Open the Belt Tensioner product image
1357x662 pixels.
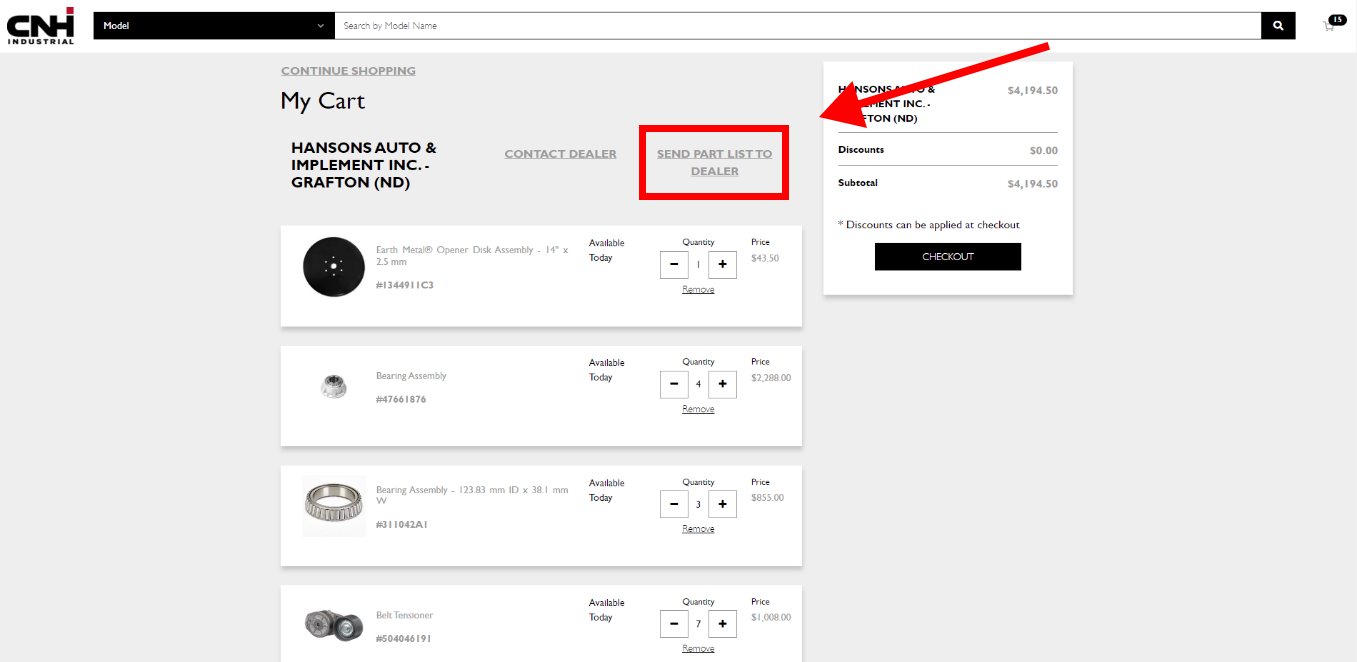(x=333, y=626)
